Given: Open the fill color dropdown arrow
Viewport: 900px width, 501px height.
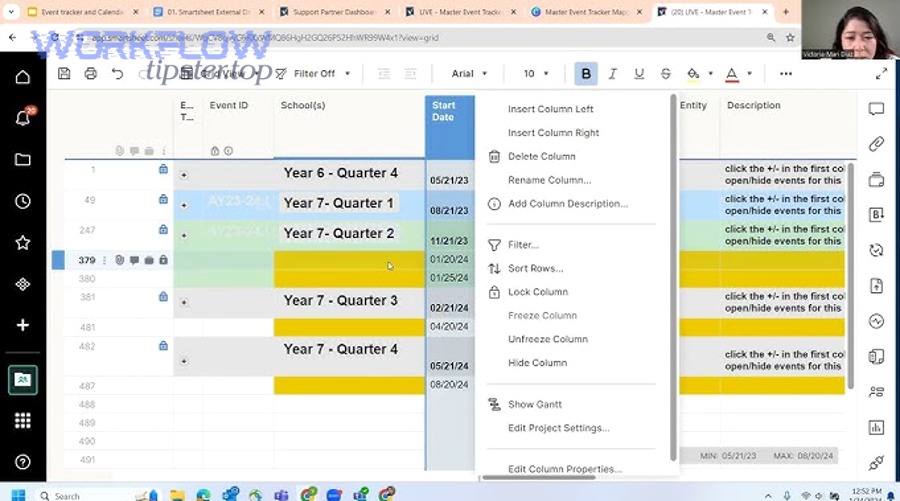Looking at the screenshot, I should pyautogui.click(x=711, y=73).
